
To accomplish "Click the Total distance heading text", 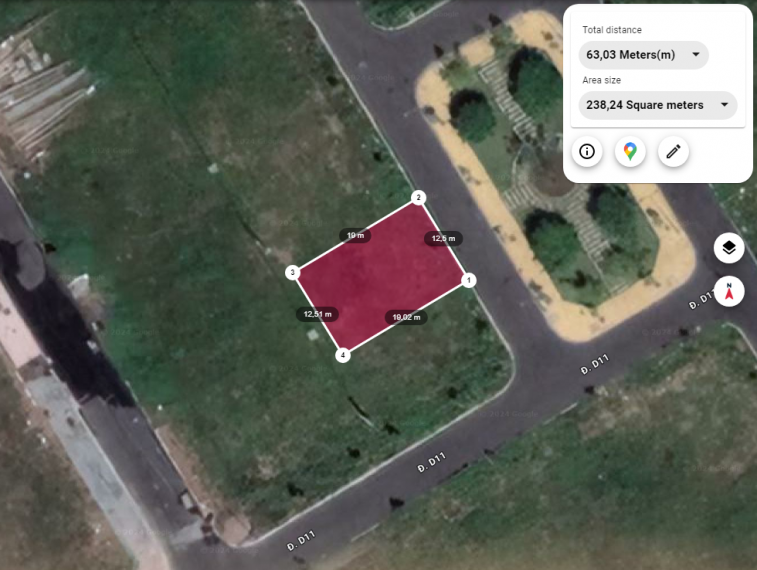I will click(612, 30).
